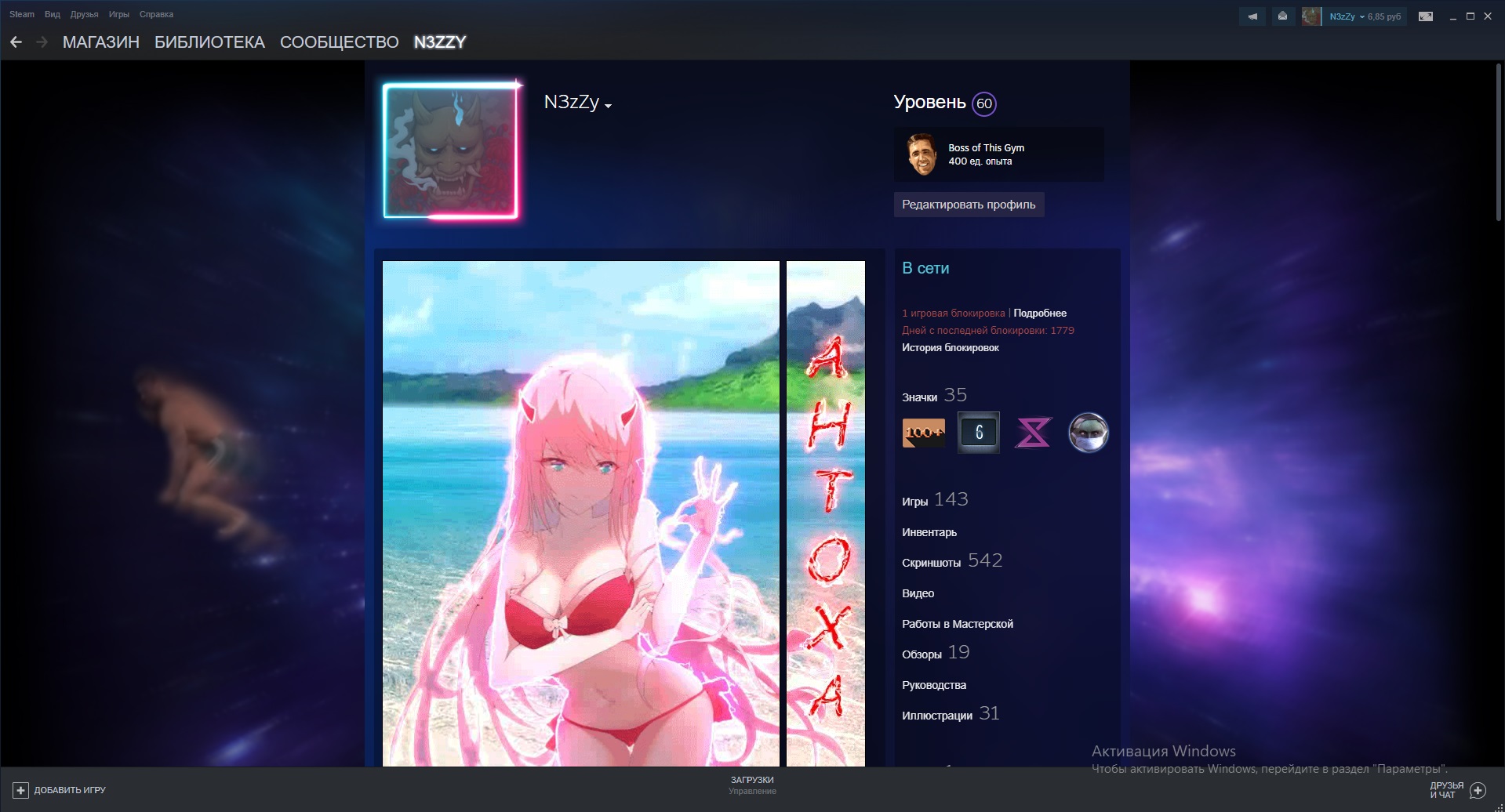Click Дней с последней блокировки: 1779 text
Viewport: 1505px width, 812px height.
(x=988, y=330)
